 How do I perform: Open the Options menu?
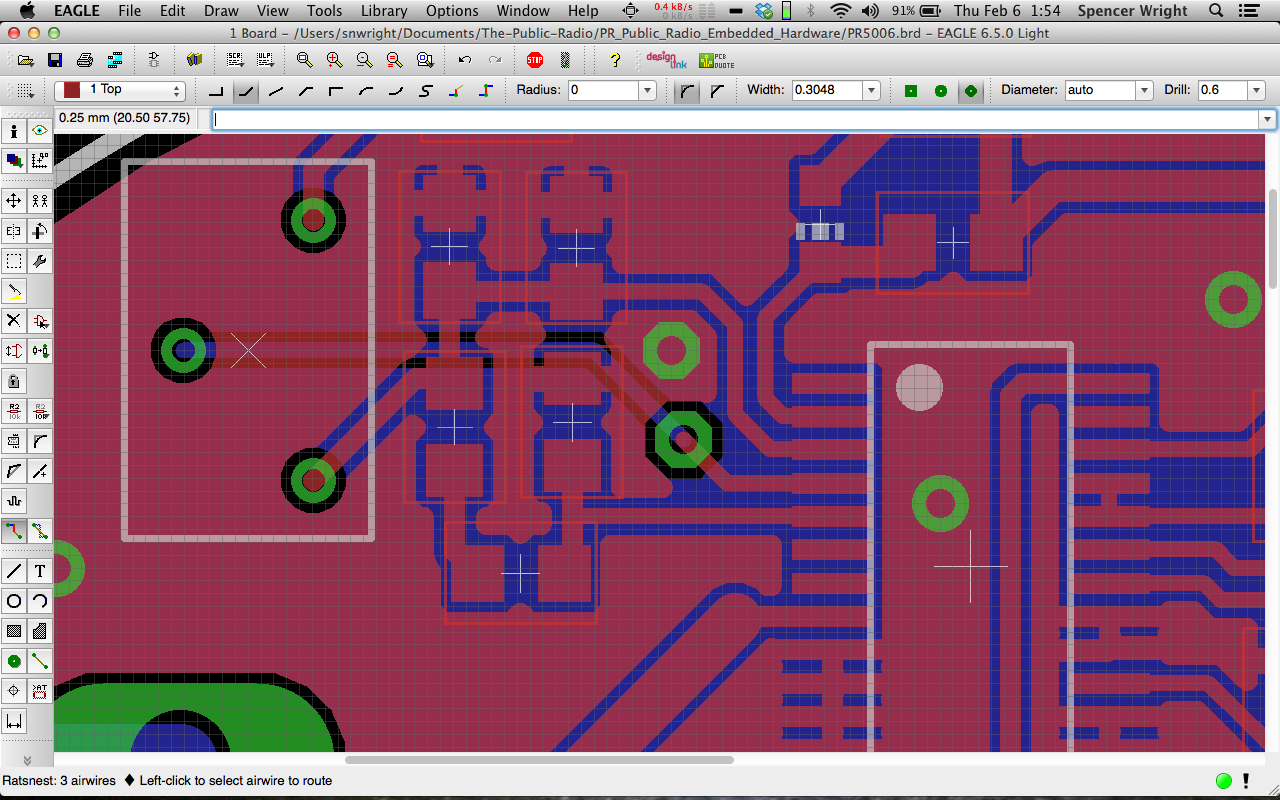pos(452,11)
